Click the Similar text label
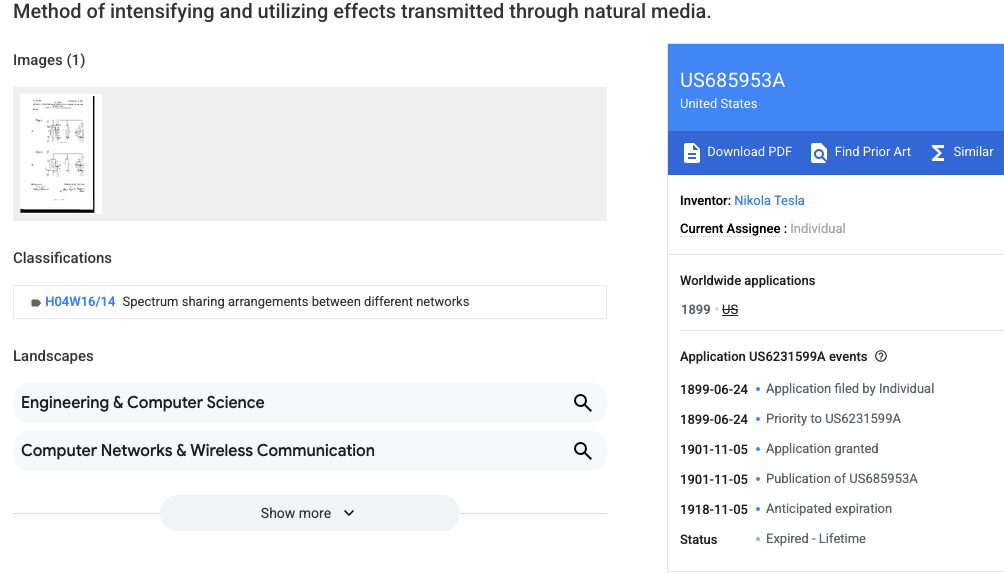The image size is (1004, 573). tap(973, 152)
